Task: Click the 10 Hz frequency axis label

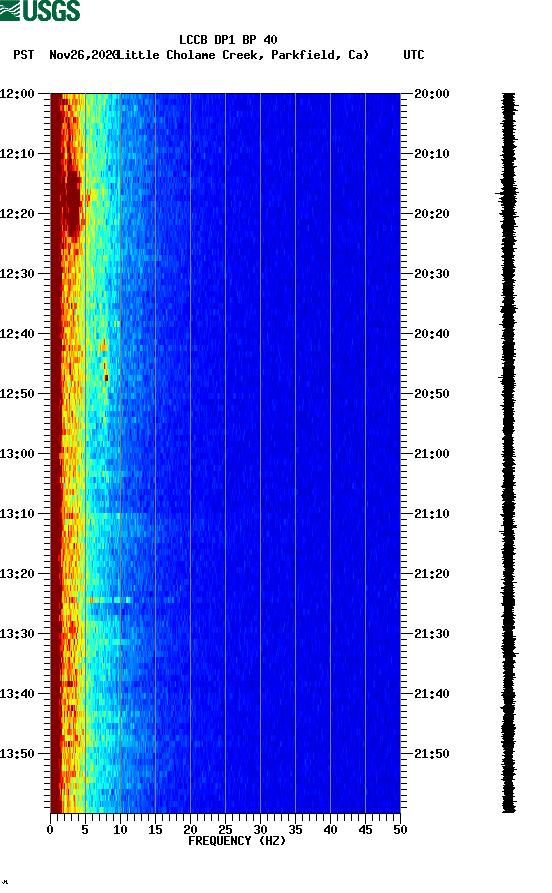Action: click(x=120, y=830)
